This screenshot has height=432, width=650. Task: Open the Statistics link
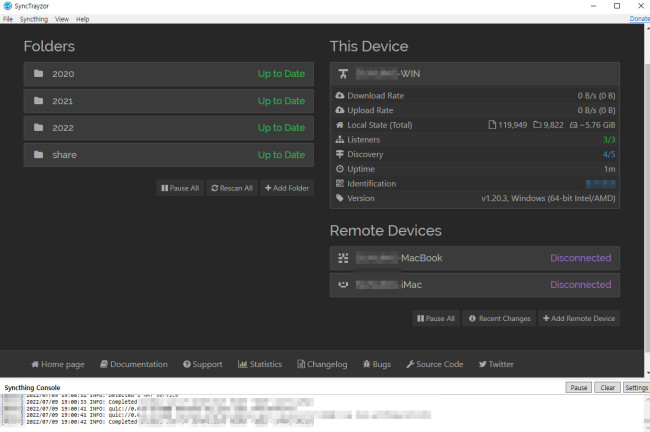[x=260, y=364]
